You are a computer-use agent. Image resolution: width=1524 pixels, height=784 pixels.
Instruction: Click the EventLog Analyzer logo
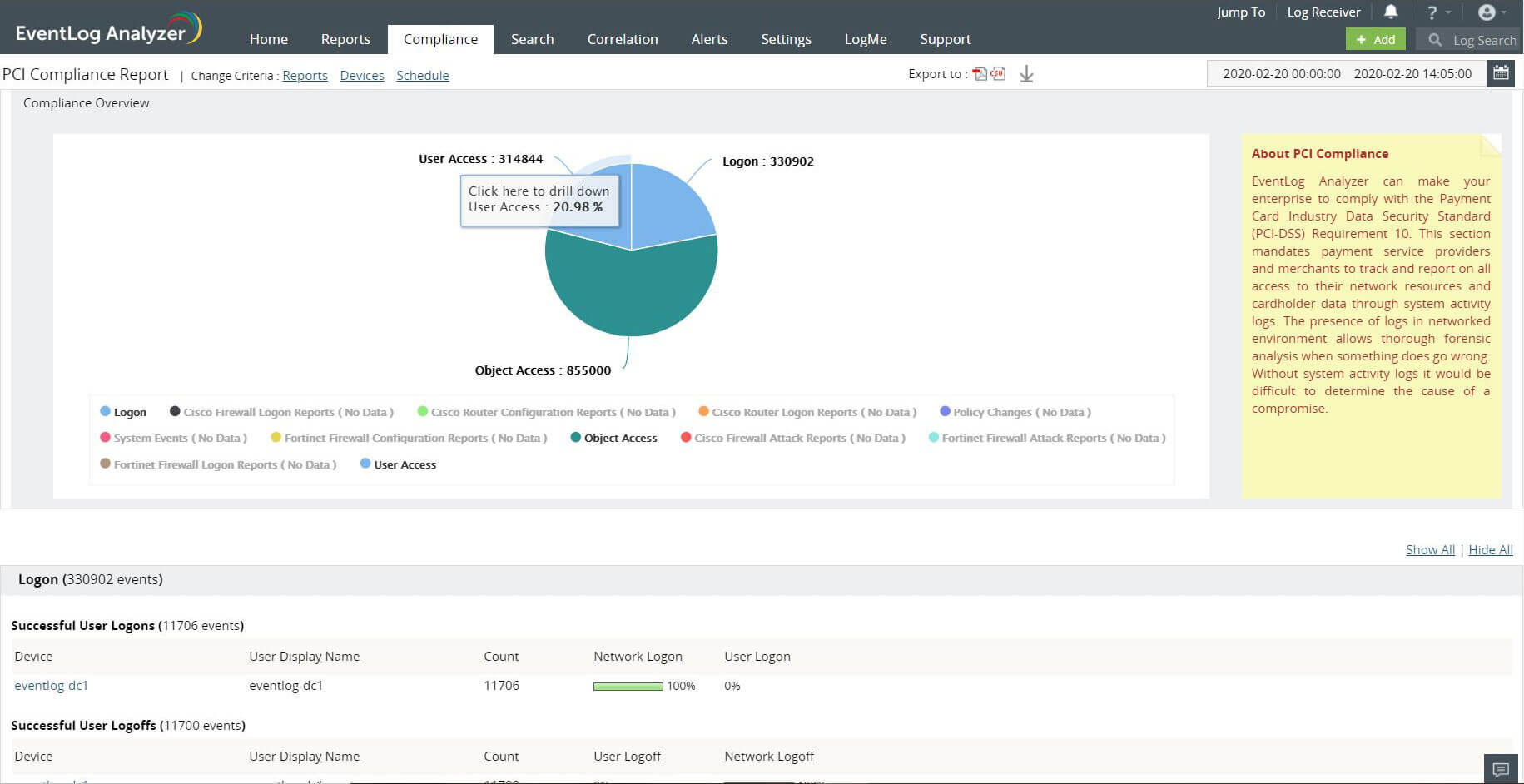[109, 30]
